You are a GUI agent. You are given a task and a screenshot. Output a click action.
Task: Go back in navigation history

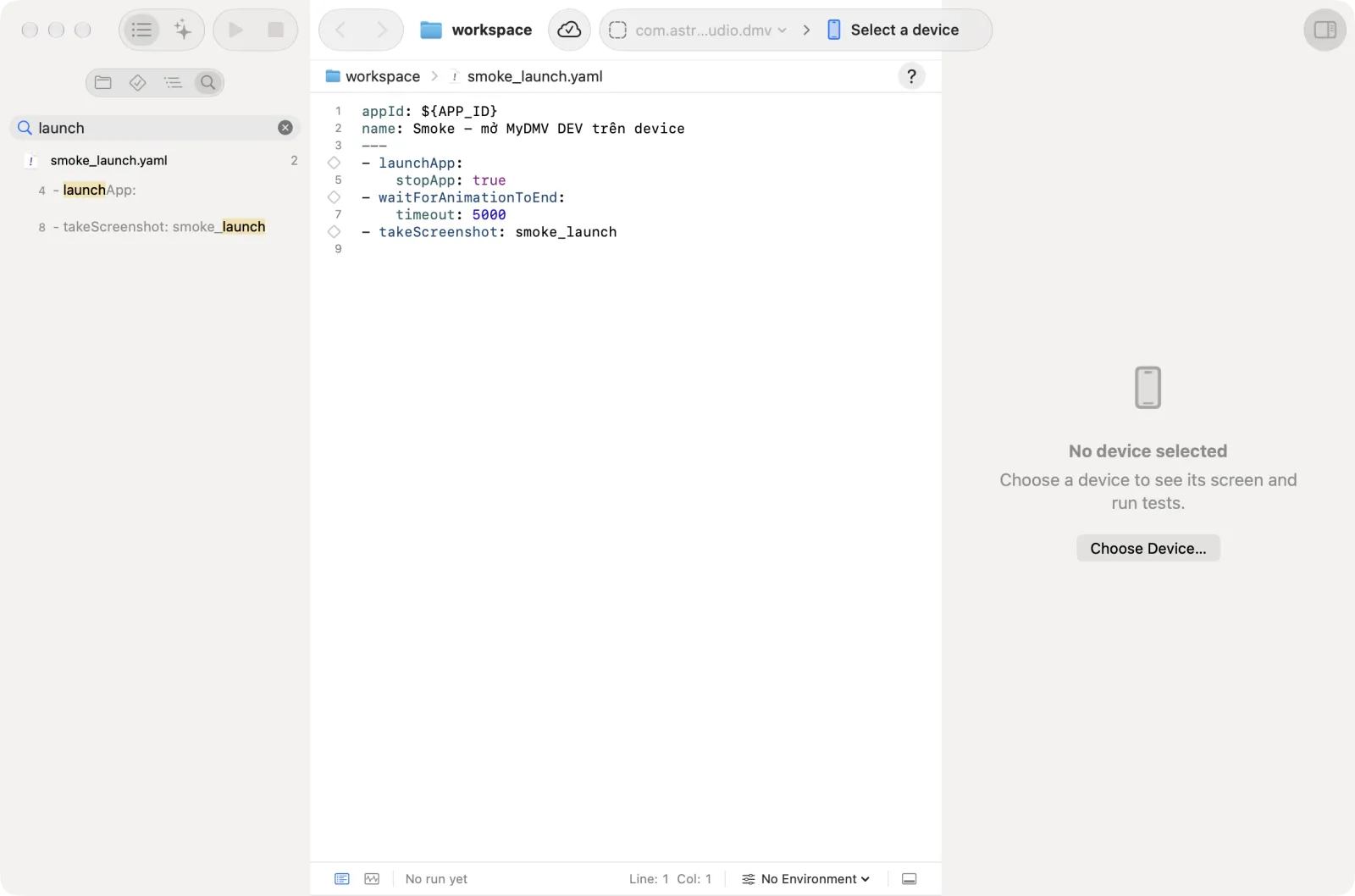tap(340, 30)
